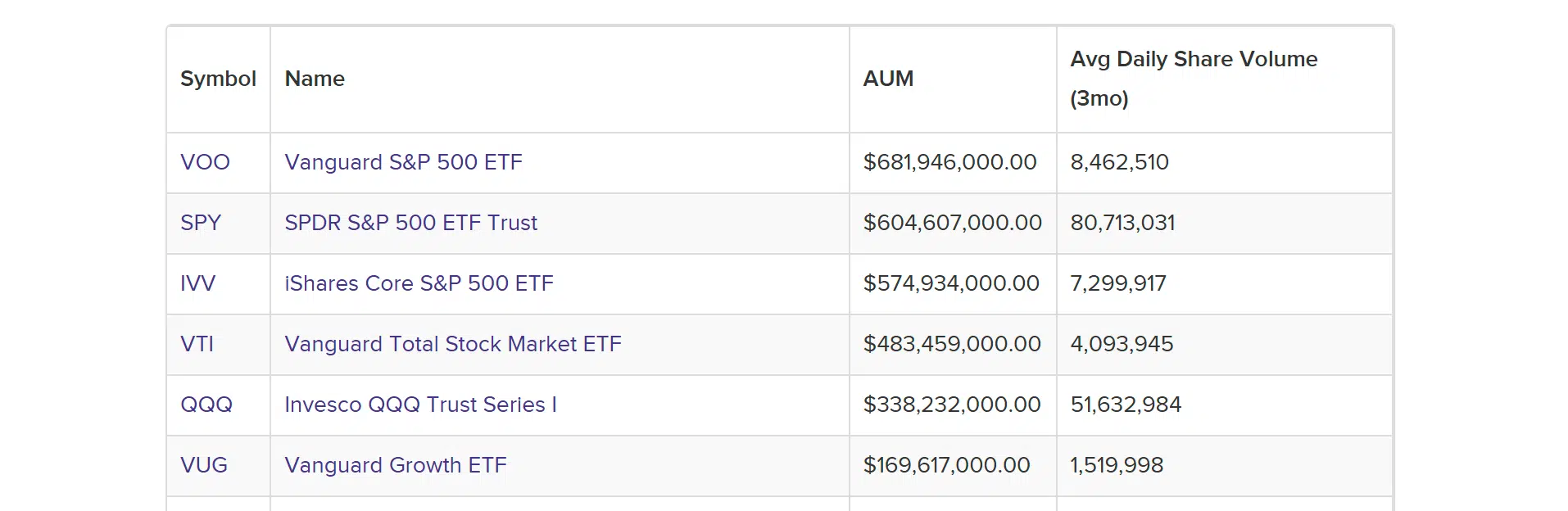Open SPDR S&P 500 ETF Trust page
Image resolution: width=1568 pixels, height=511 pixels.
click(x=410, y=223)
